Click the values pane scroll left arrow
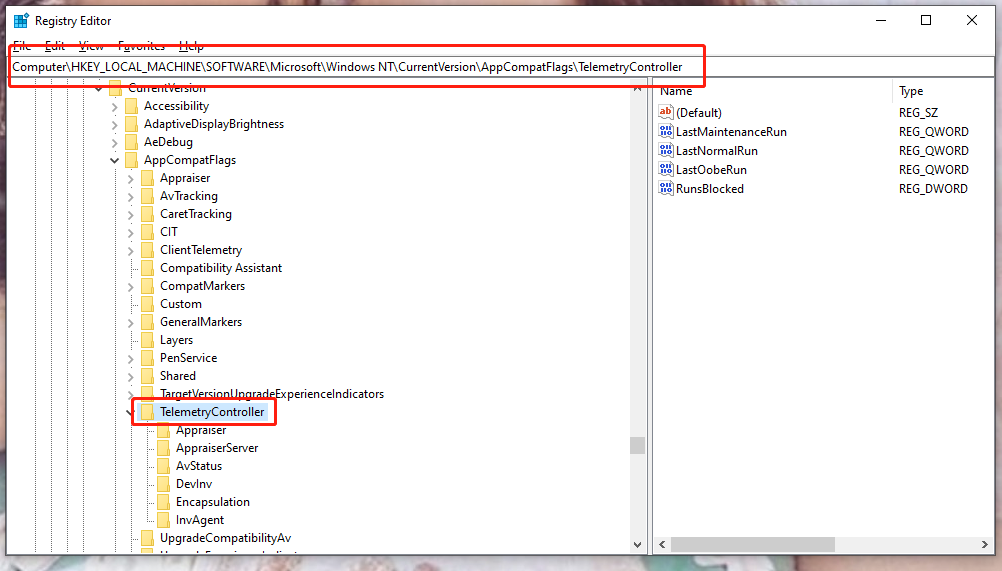Image resolution: width=1002 pixels, height=571 pixels. coord(662,545)
